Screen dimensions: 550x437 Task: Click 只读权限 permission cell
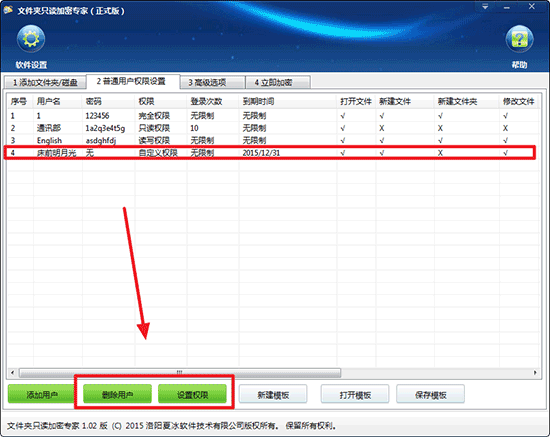[154, 128]
